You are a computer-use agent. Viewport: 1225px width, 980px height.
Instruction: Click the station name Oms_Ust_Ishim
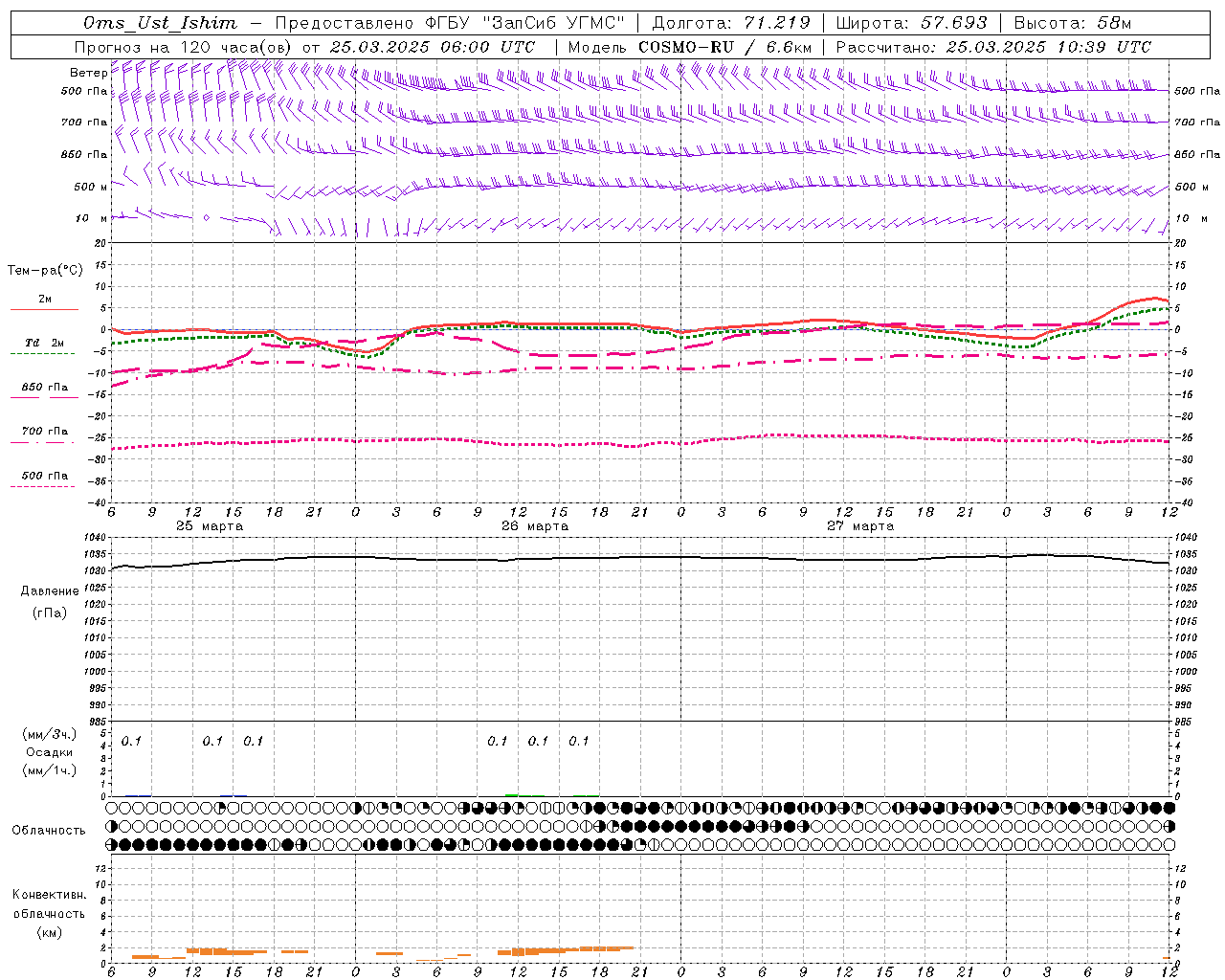pyautogui.click(x=160, y=23)
